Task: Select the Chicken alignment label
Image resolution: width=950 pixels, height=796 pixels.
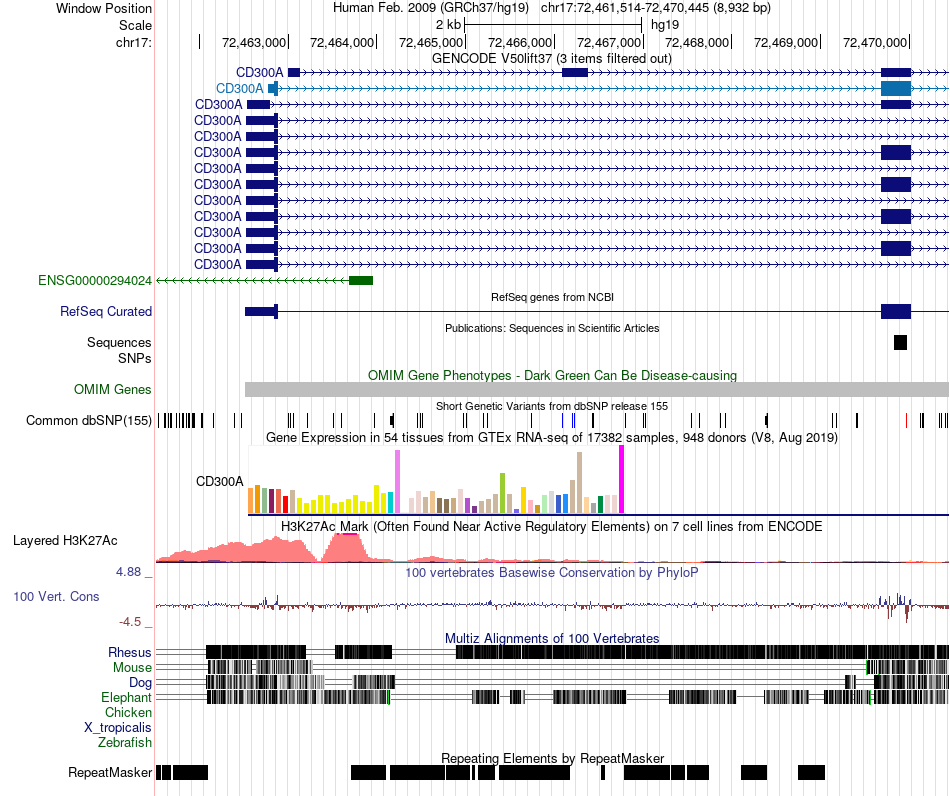Action: tap(128, 712)
